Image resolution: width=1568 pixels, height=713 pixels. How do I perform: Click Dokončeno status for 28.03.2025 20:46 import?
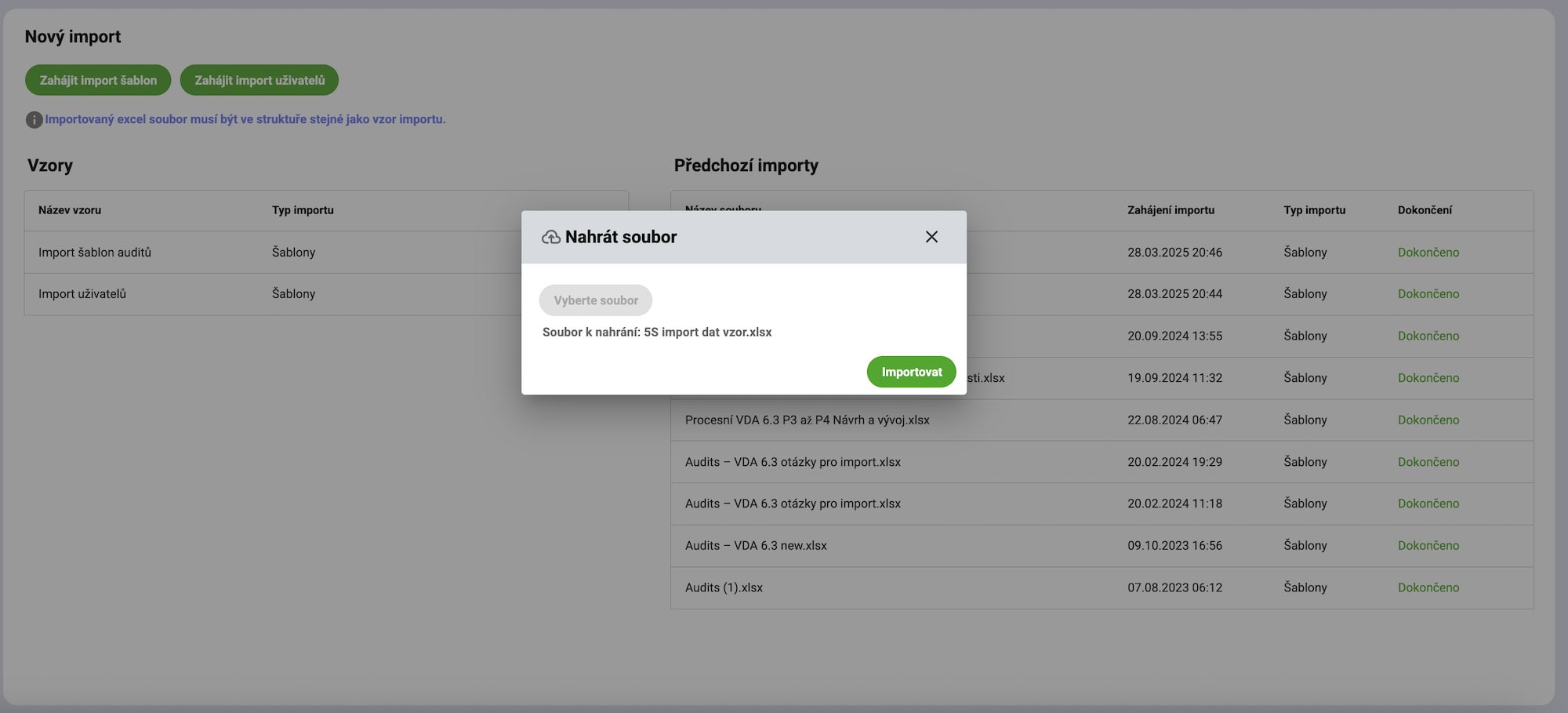click(x=1428, y=253)
